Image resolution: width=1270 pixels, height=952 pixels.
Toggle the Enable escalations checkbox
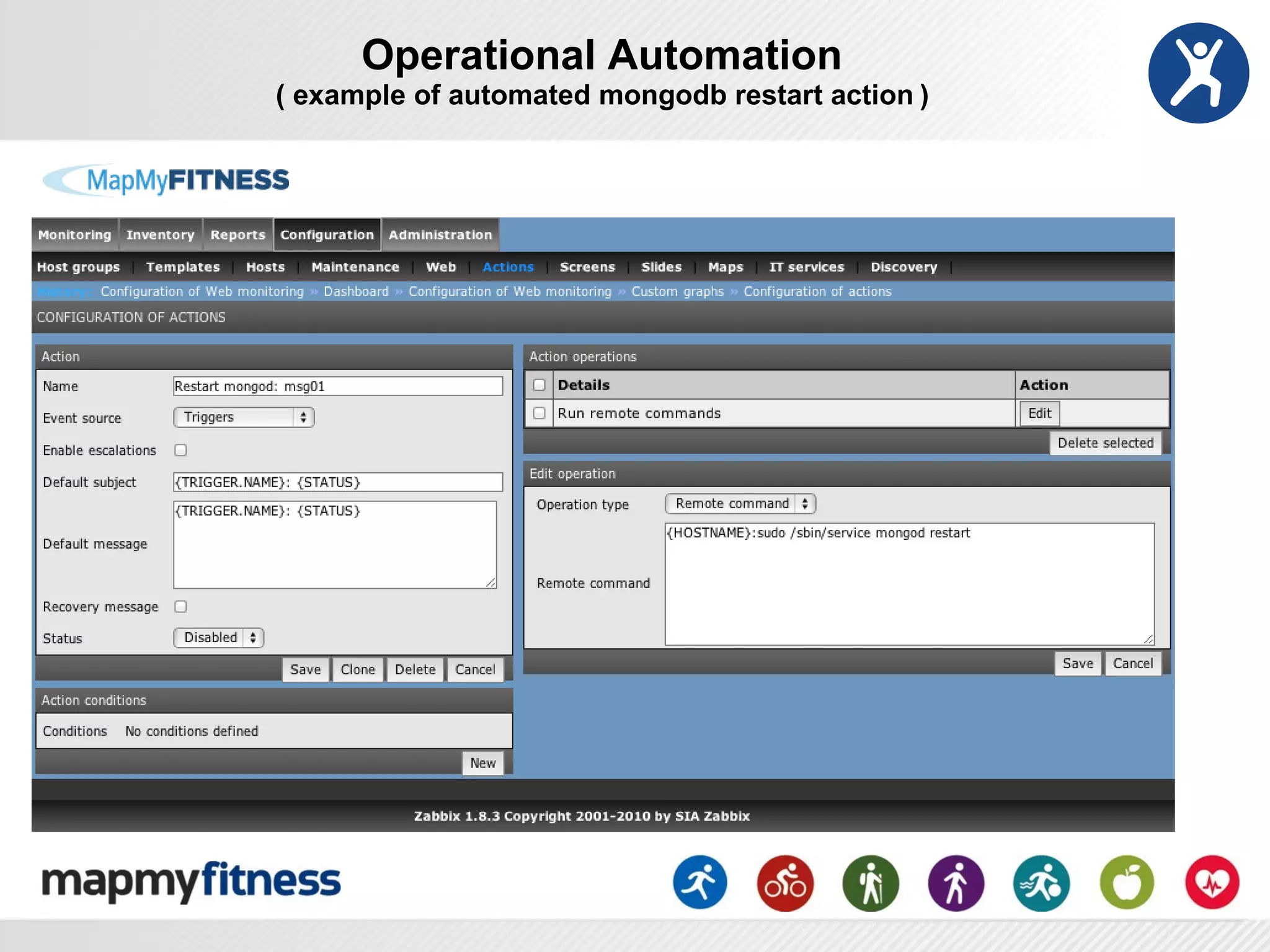180,450
